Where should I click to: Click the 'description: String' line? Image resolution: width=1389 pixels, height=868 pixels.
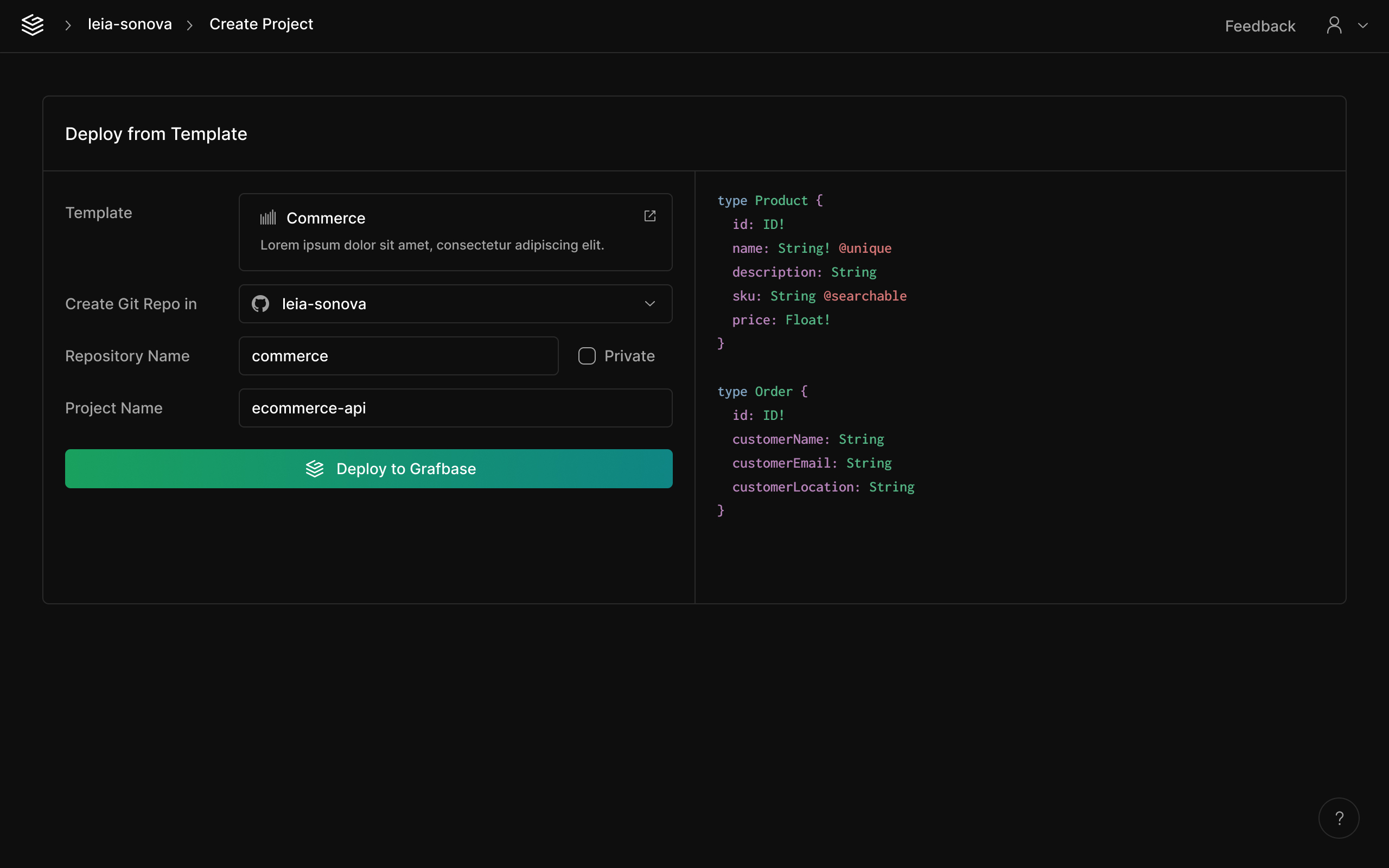(x=804, y=272)
